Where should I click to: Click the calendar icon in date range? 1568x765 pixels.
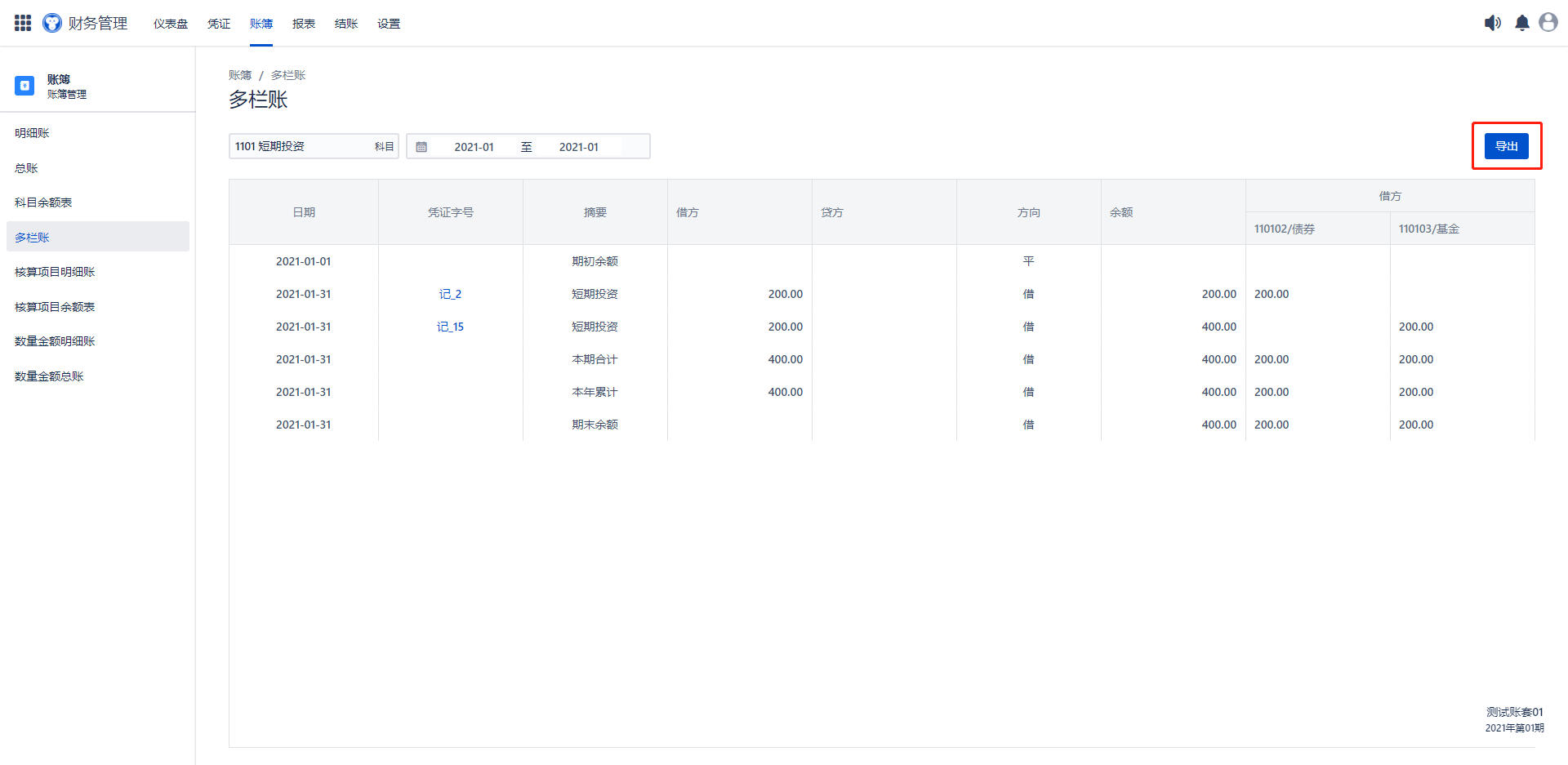421,147
